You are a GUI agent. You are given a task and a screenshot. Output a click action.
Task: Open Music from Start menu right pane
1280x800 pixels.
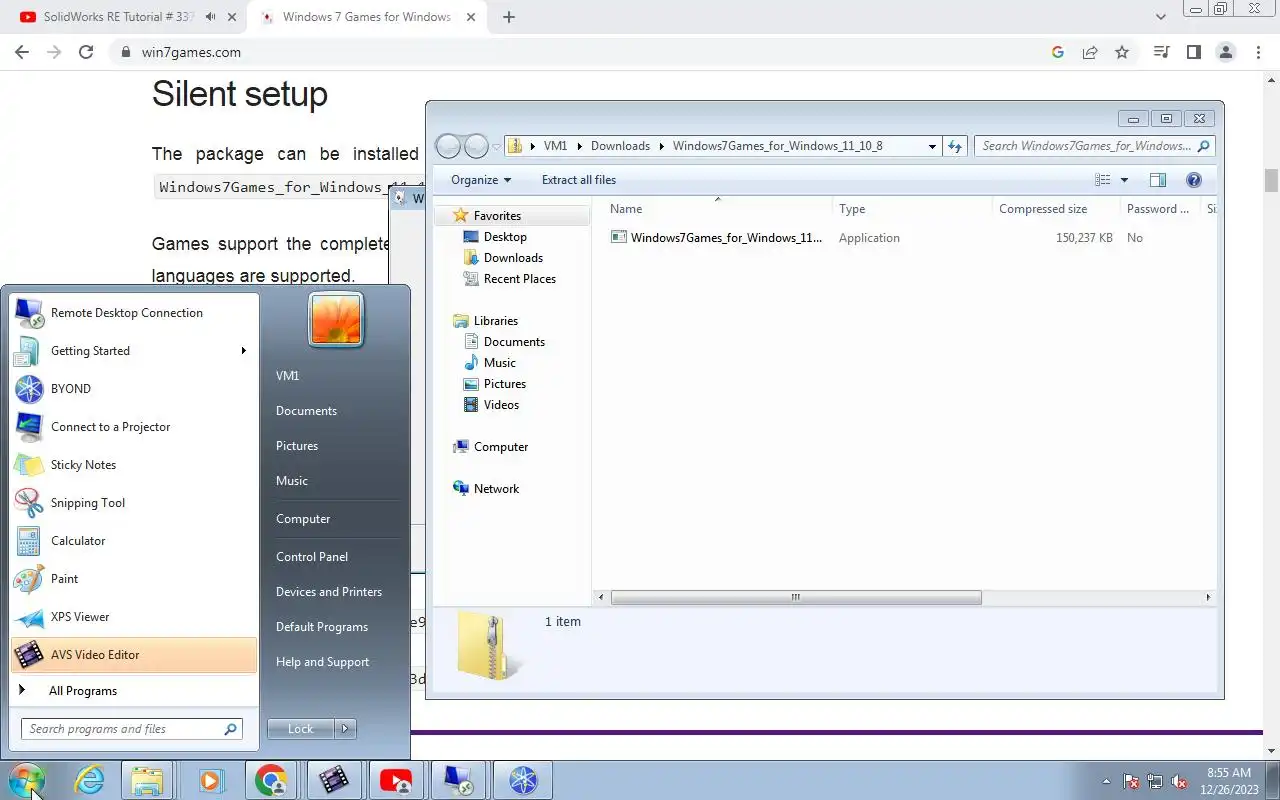(x=292, y=481)
